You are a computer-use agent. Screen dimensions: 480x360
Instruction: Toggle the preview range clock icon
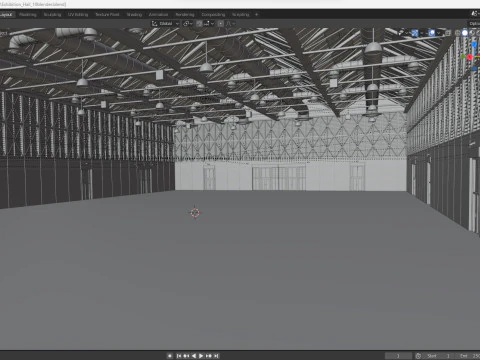418,356
